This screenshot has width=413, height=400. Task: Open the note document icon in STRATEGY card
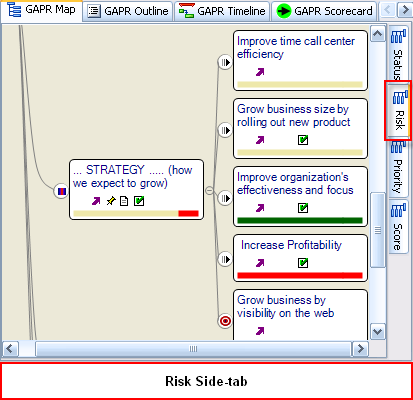click(124, 201)
